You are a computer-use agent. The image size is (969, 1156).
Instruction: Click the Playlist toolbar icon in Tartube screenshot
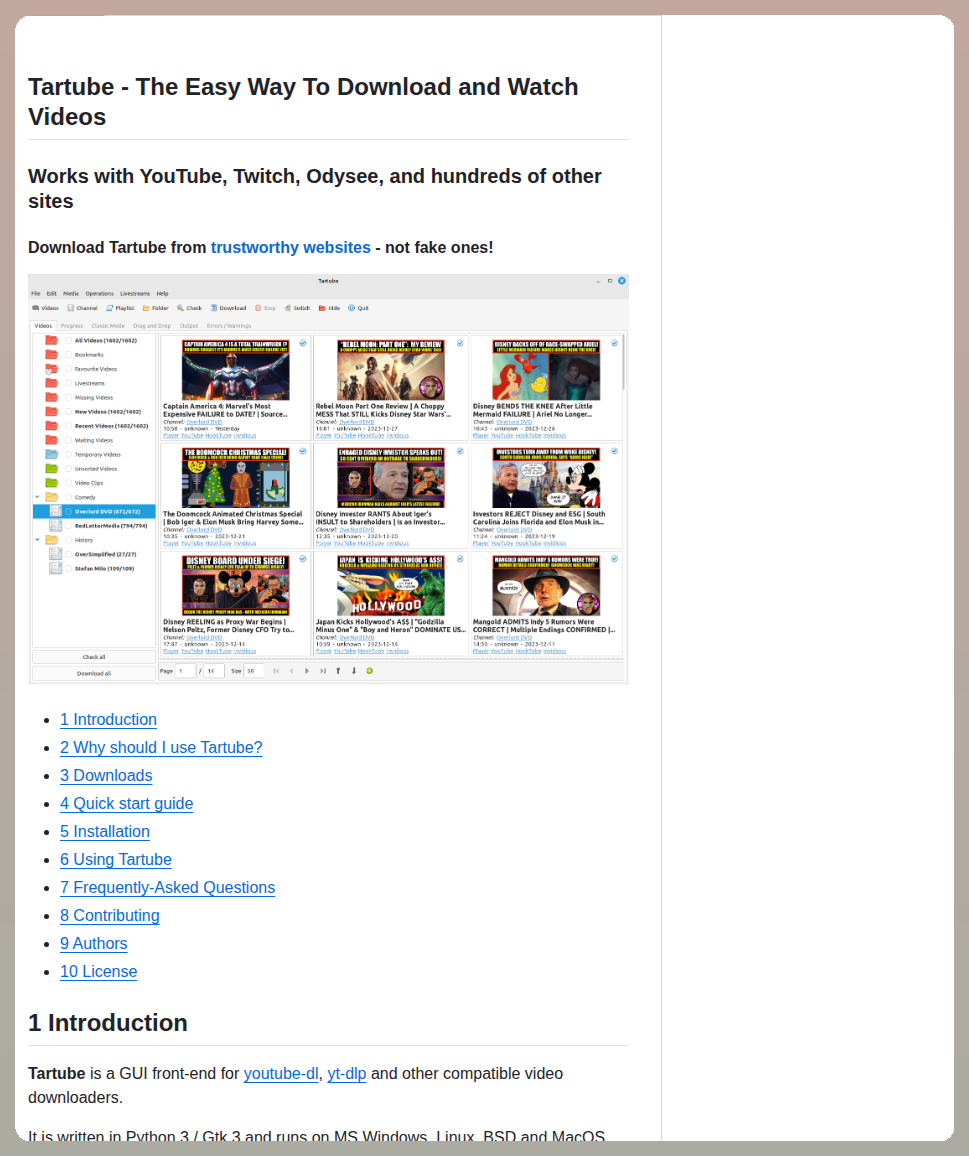(110, 308)
